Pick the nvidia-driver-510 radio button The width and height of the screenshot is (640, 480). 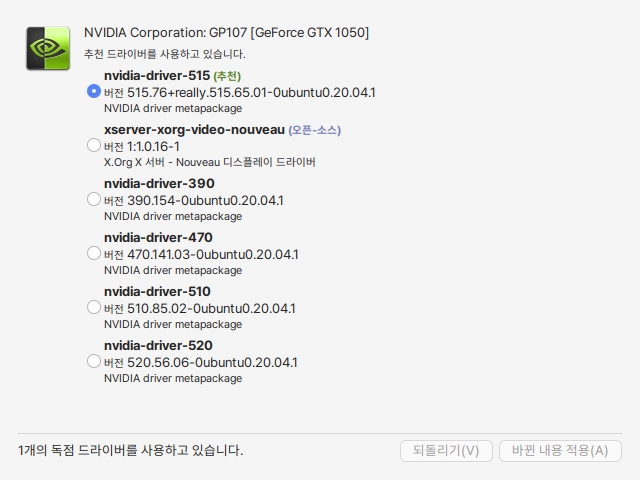point(94,307)
